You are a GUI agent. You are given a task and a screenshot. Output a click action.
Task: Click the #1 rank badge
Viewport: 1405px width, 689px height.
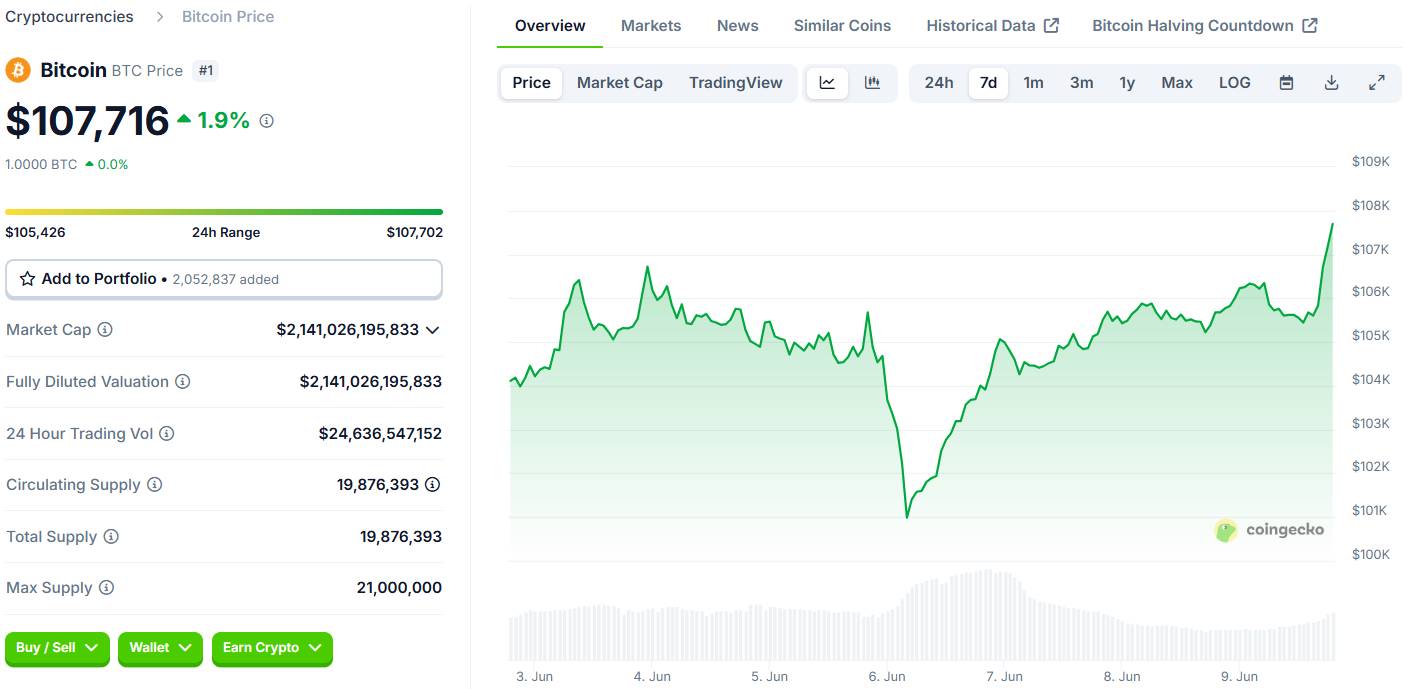pos(206,71)
